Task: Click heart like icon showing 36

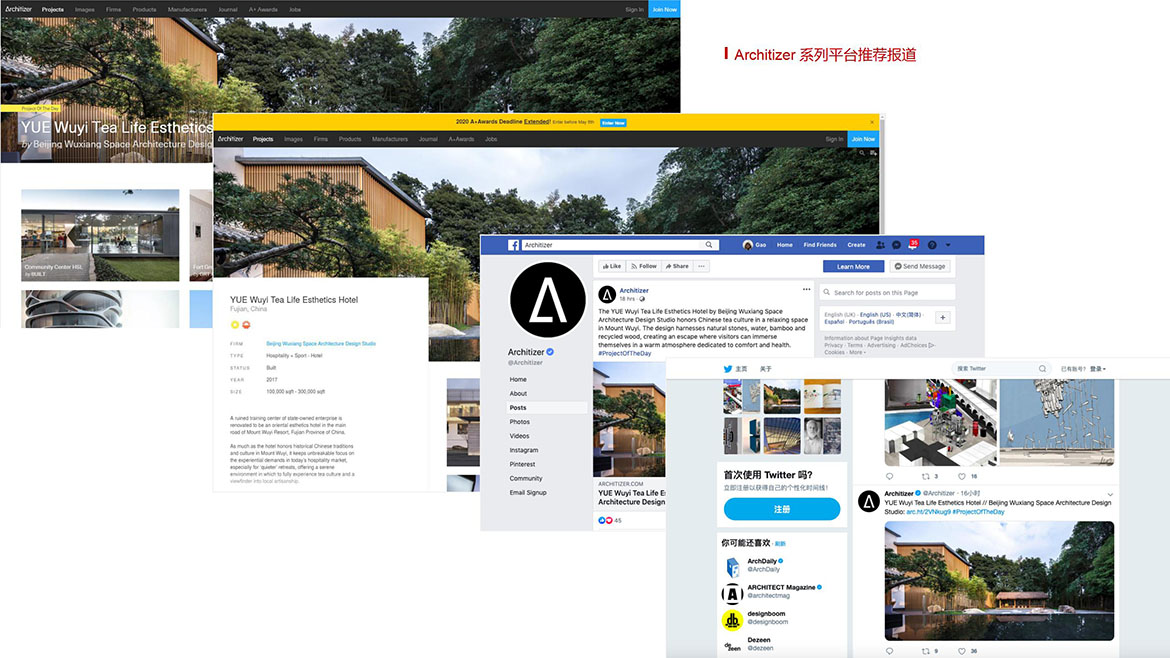Action: (963, 651)
